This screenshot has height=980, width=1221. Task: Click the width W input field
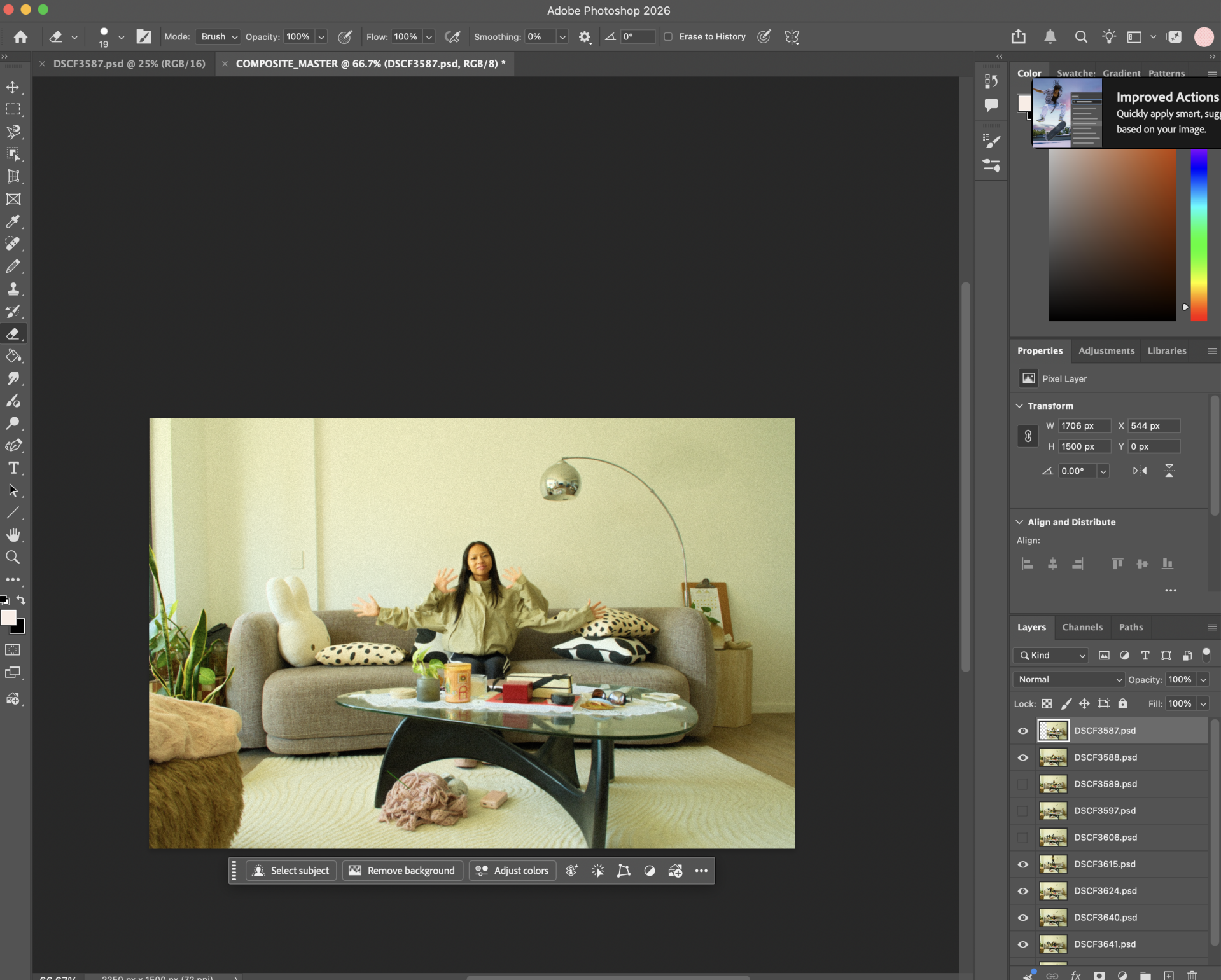[x=1084, y=425]
